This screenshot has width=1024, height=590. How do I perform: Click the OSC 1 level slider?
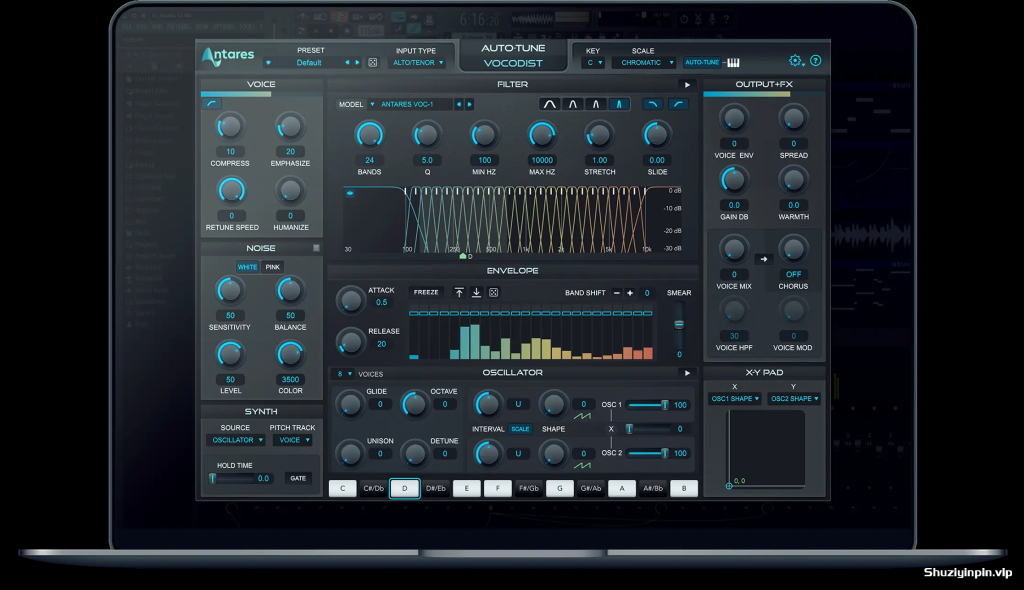click(x=648, y=405)
